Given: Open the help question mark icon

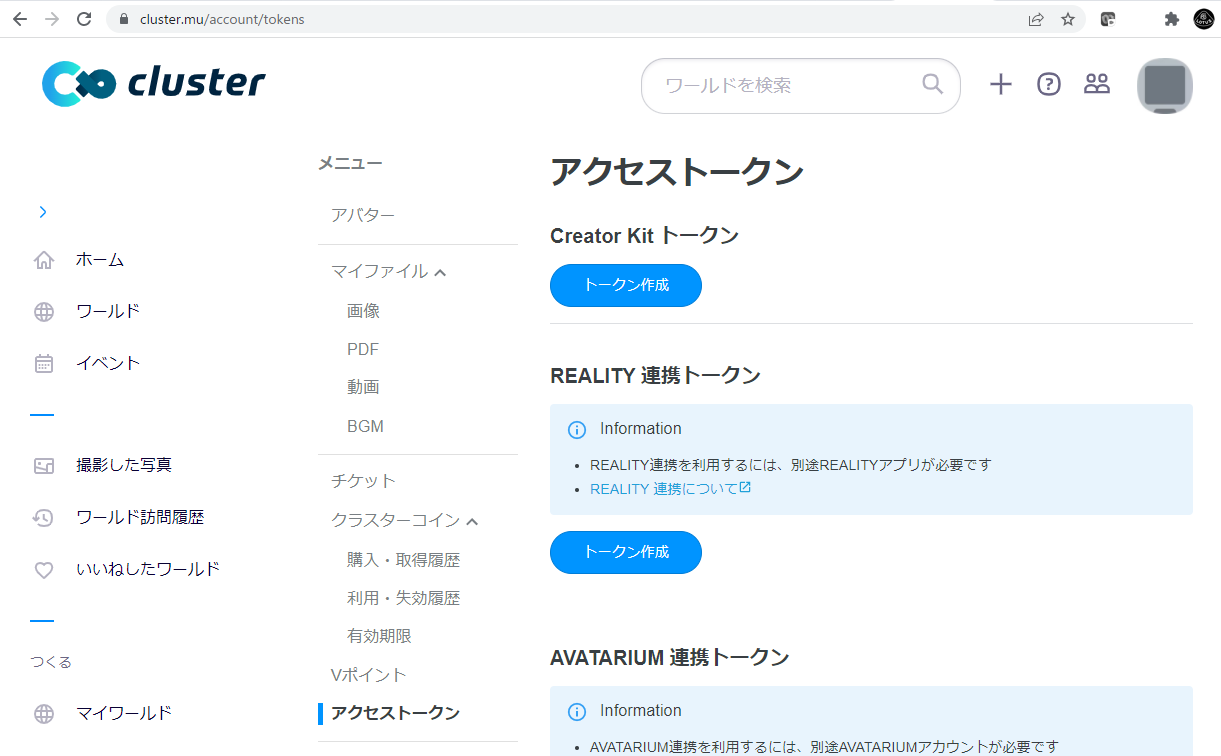Looking at the screenshot, I should coord(1048,85).
